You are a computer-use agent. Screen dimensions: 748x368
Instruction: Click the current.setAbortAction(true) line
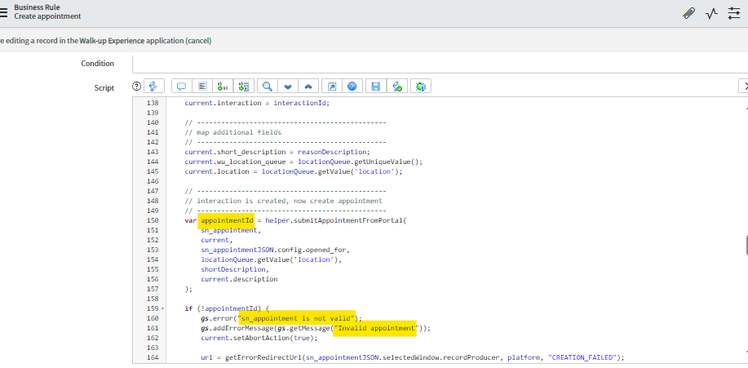[259, 338]
